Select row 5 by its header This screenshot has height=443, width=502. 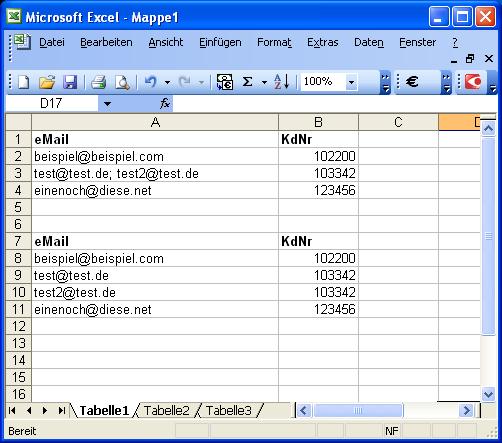(18, 207)
